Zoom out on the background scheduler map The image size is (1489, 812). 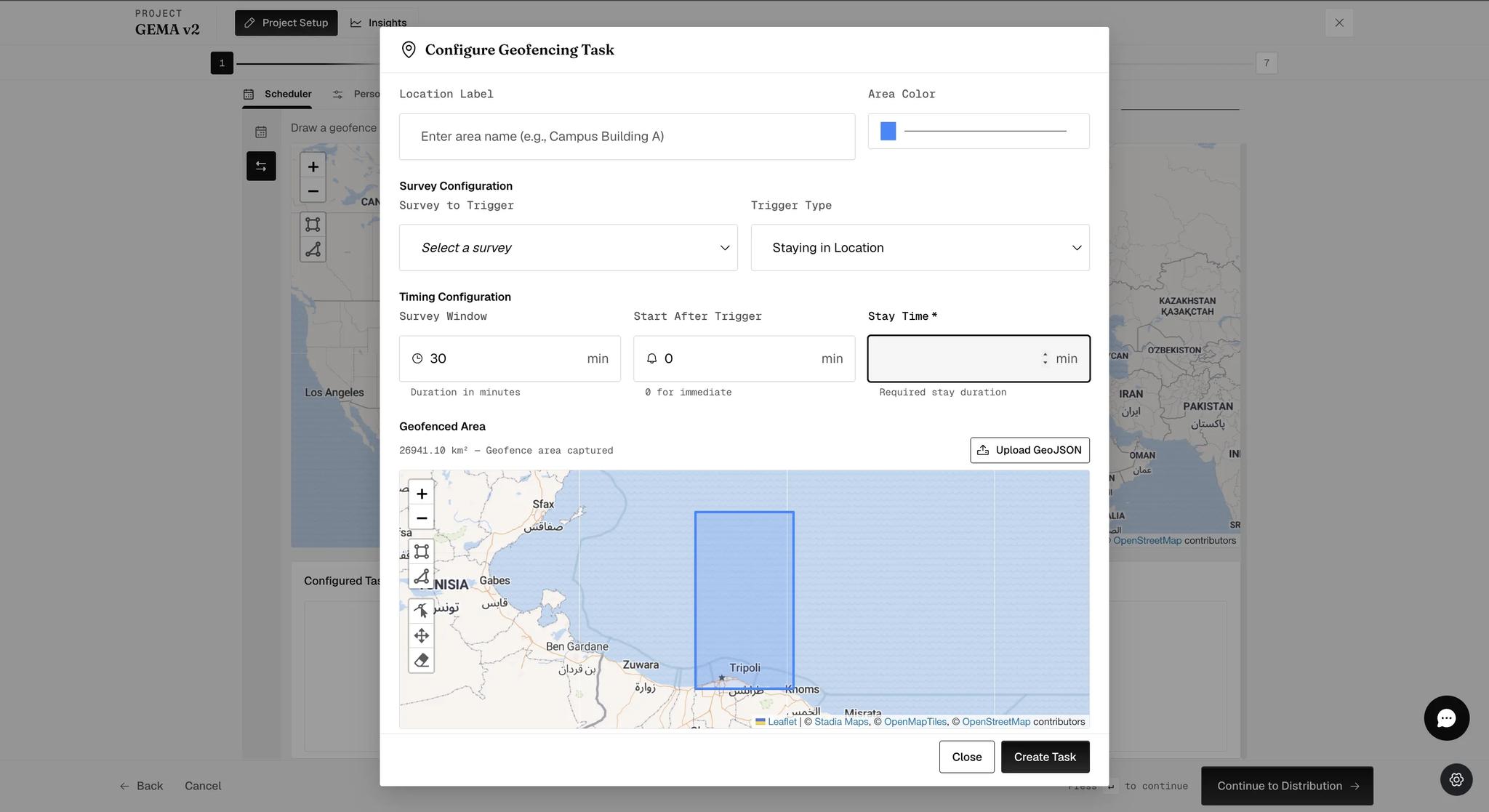pos(313,191)
